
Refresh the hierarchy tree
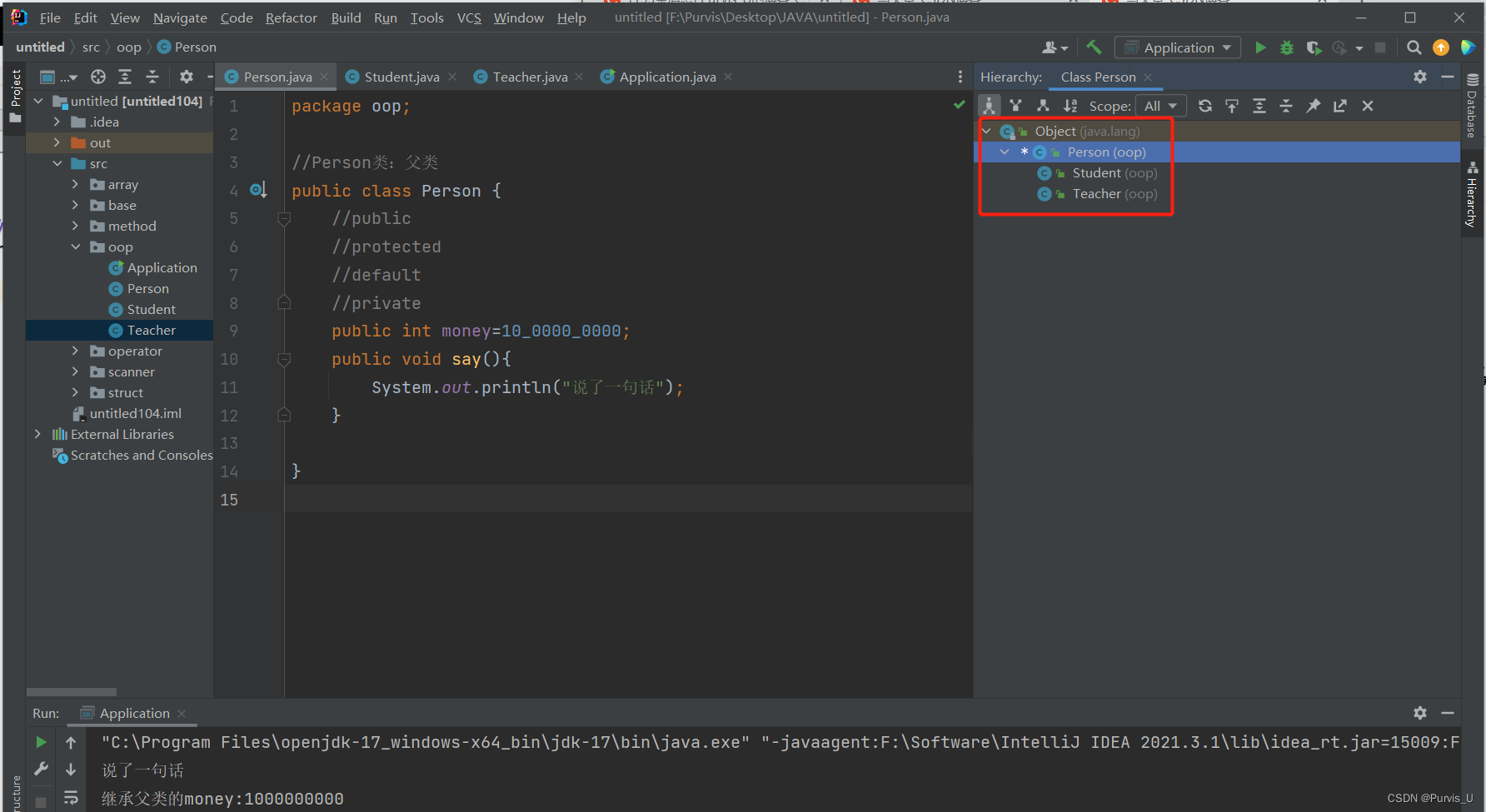tap(1204, 106)
